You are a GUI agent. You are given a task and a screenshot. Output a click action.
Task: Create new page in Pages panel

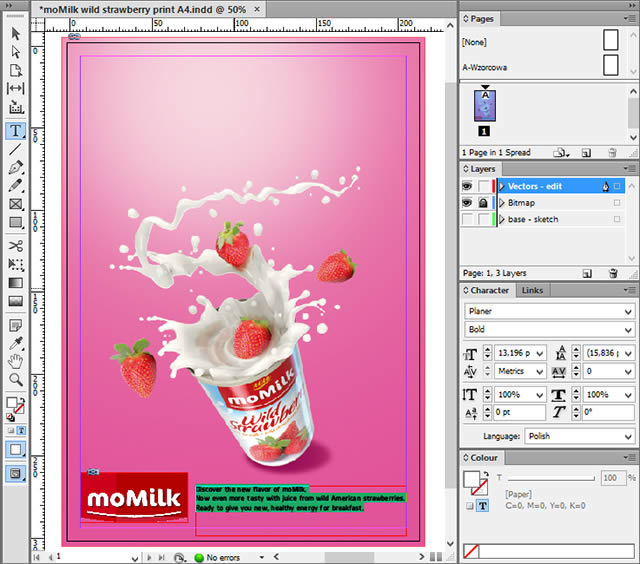tap(586, 153)
